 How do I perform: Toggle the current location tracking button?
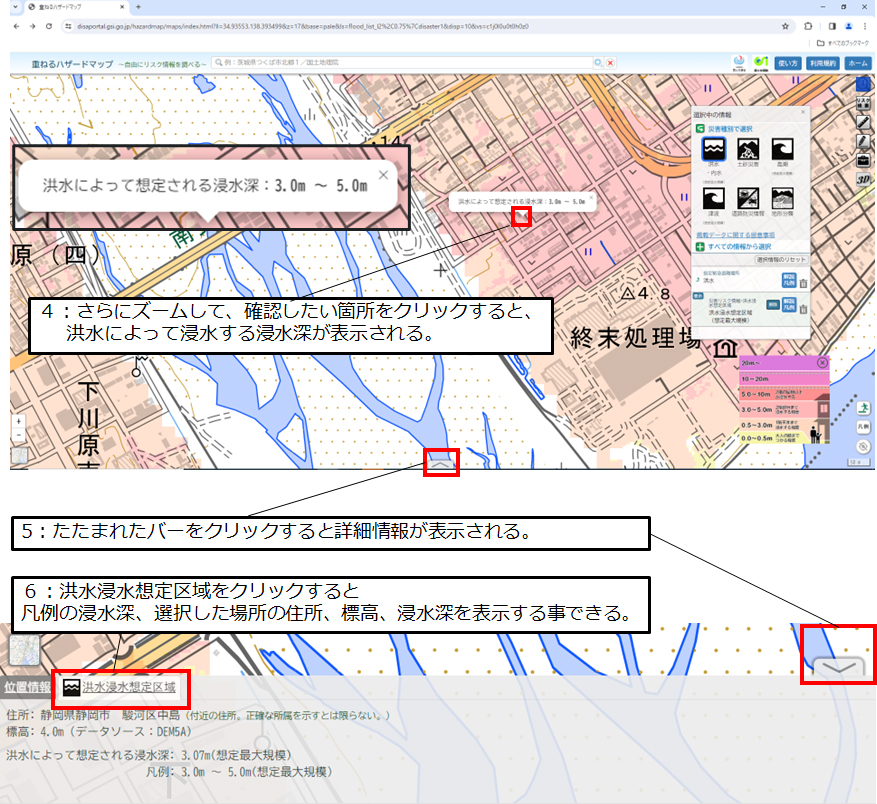click(x=864, y=446)
